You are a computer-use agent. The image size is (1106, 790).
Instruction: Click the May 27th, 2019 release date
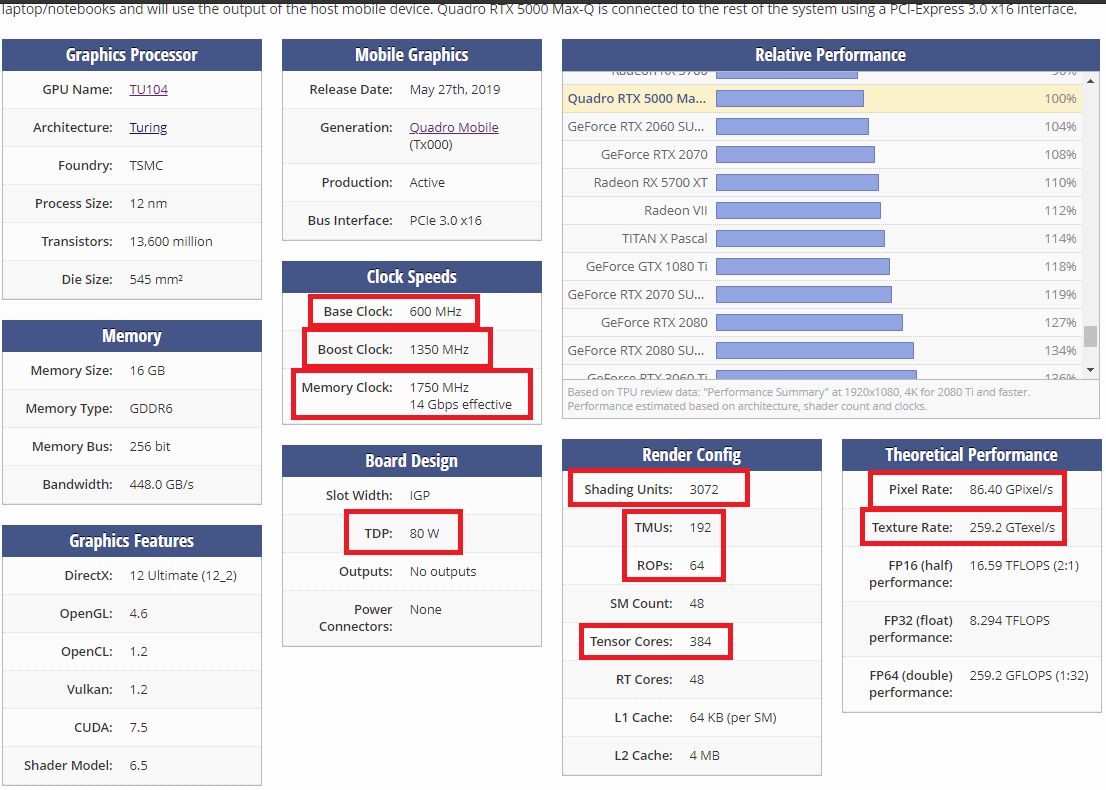pos(455,90)
